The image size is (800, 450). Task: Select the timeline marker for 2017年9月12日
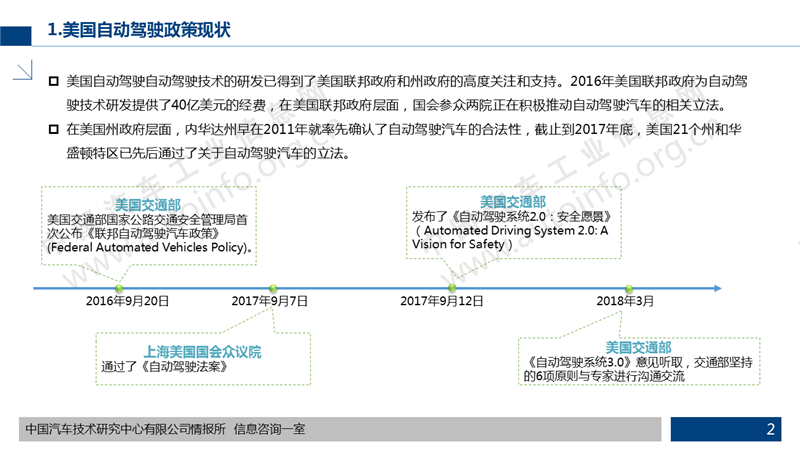click(452, 288)
